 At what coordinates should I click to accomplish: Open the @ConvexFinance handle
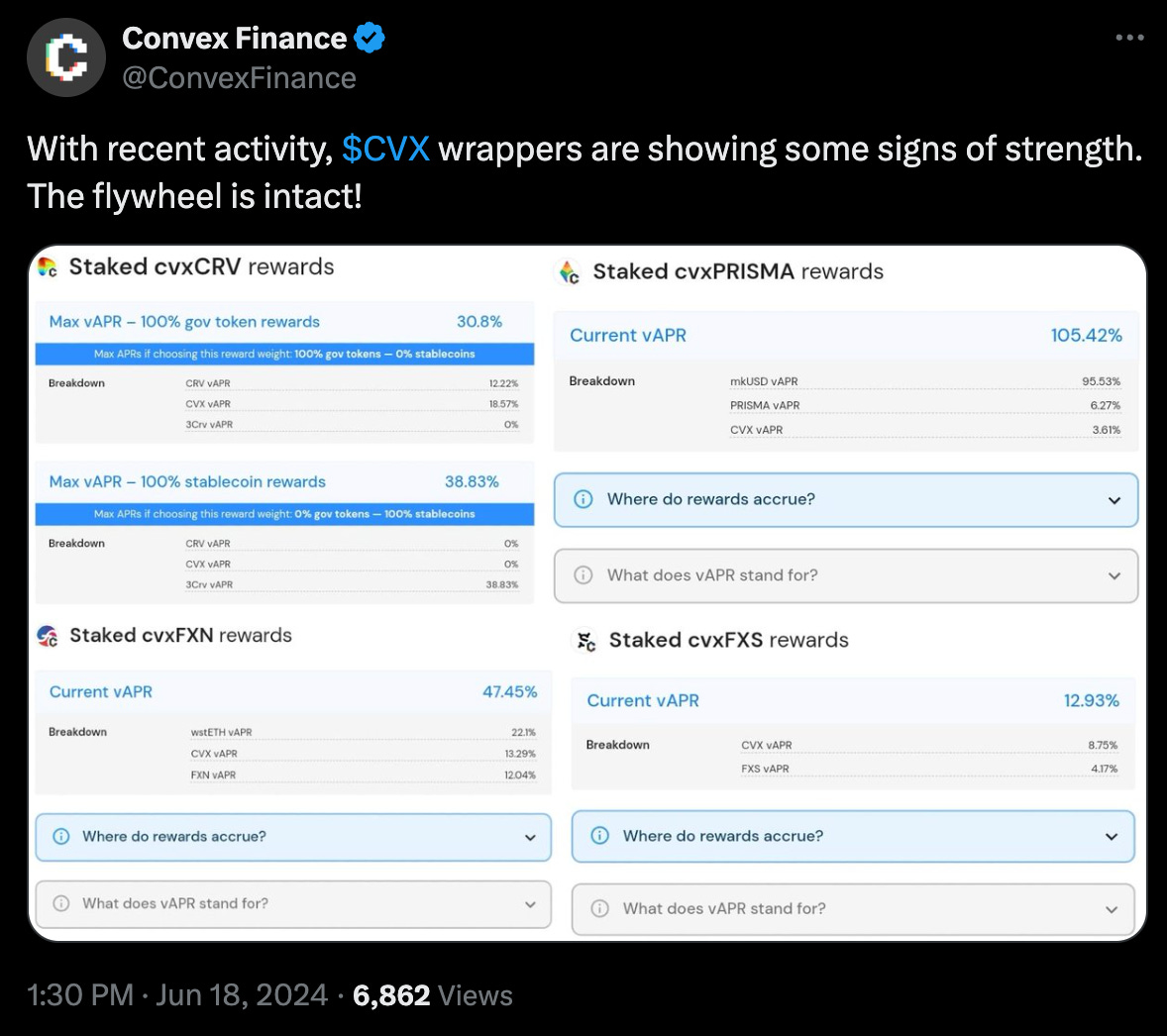(239, 78)
